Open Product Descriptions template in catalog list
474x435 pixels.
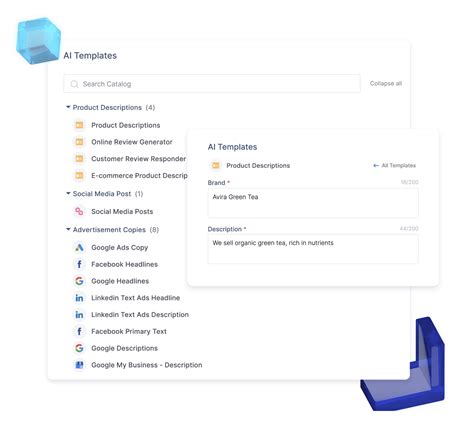click(126, 125)
